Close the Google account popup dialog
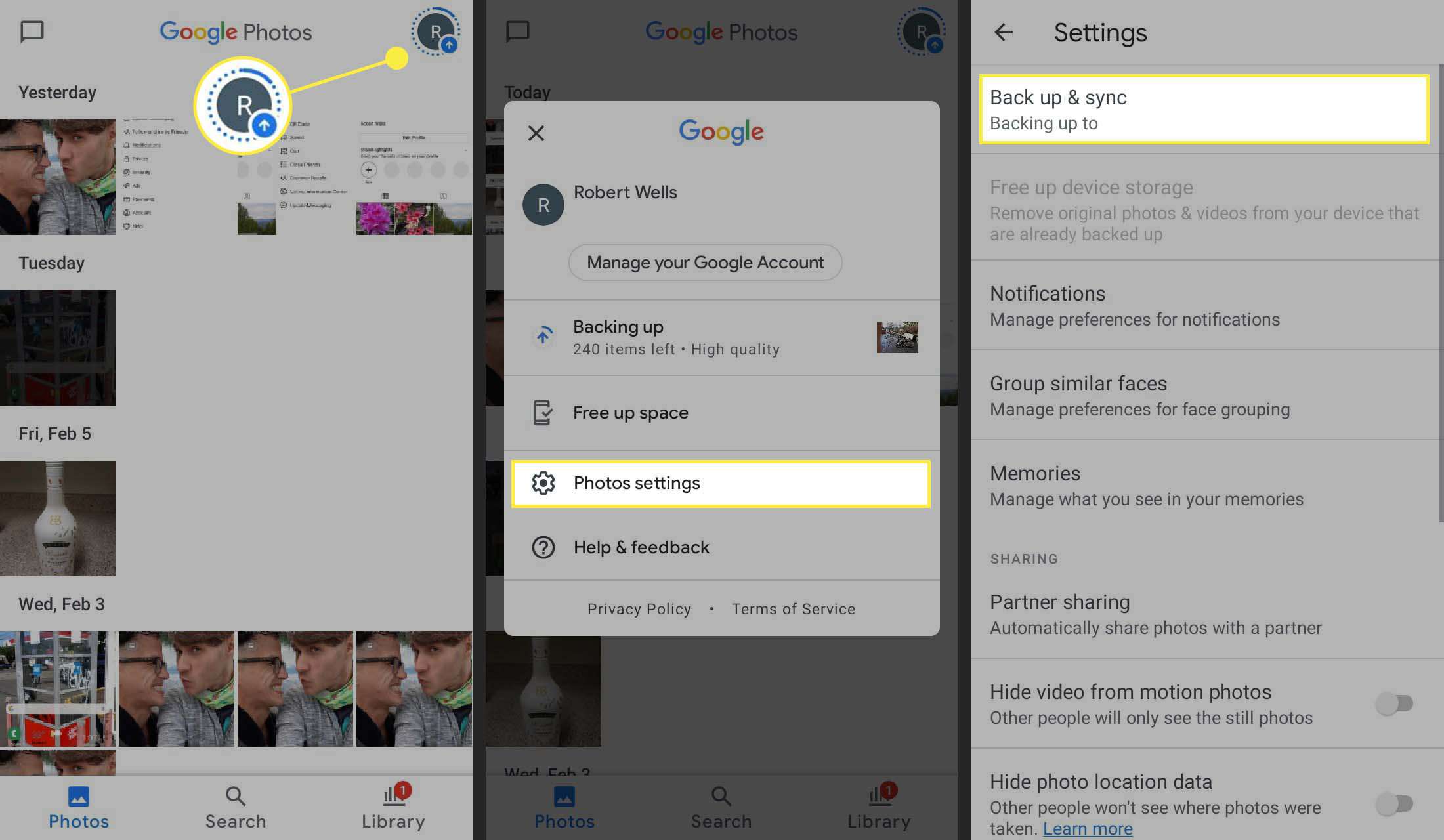 [x=536, y=132]
